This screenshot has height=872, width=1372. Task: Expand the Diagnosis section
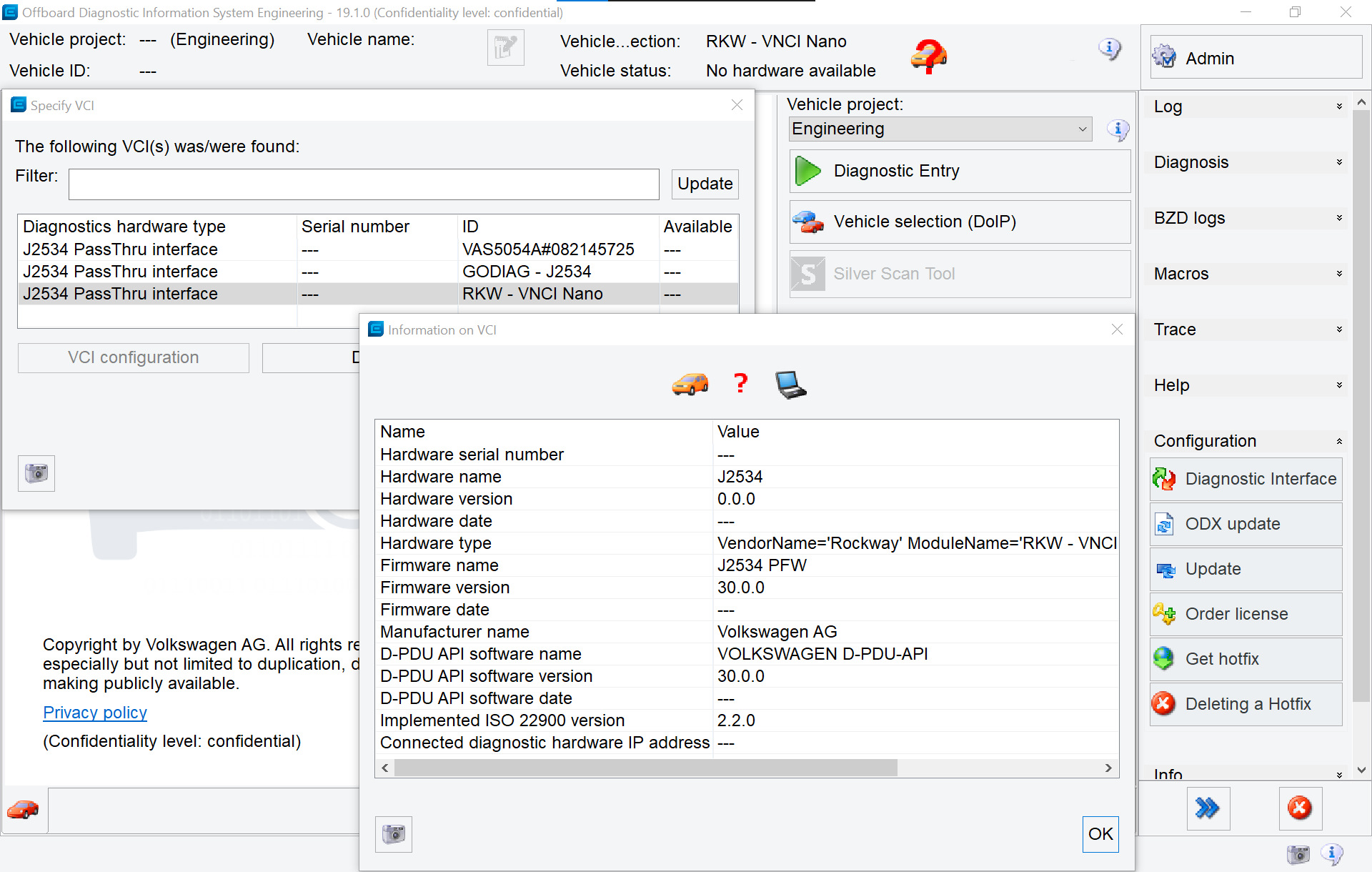(1248, 162)
